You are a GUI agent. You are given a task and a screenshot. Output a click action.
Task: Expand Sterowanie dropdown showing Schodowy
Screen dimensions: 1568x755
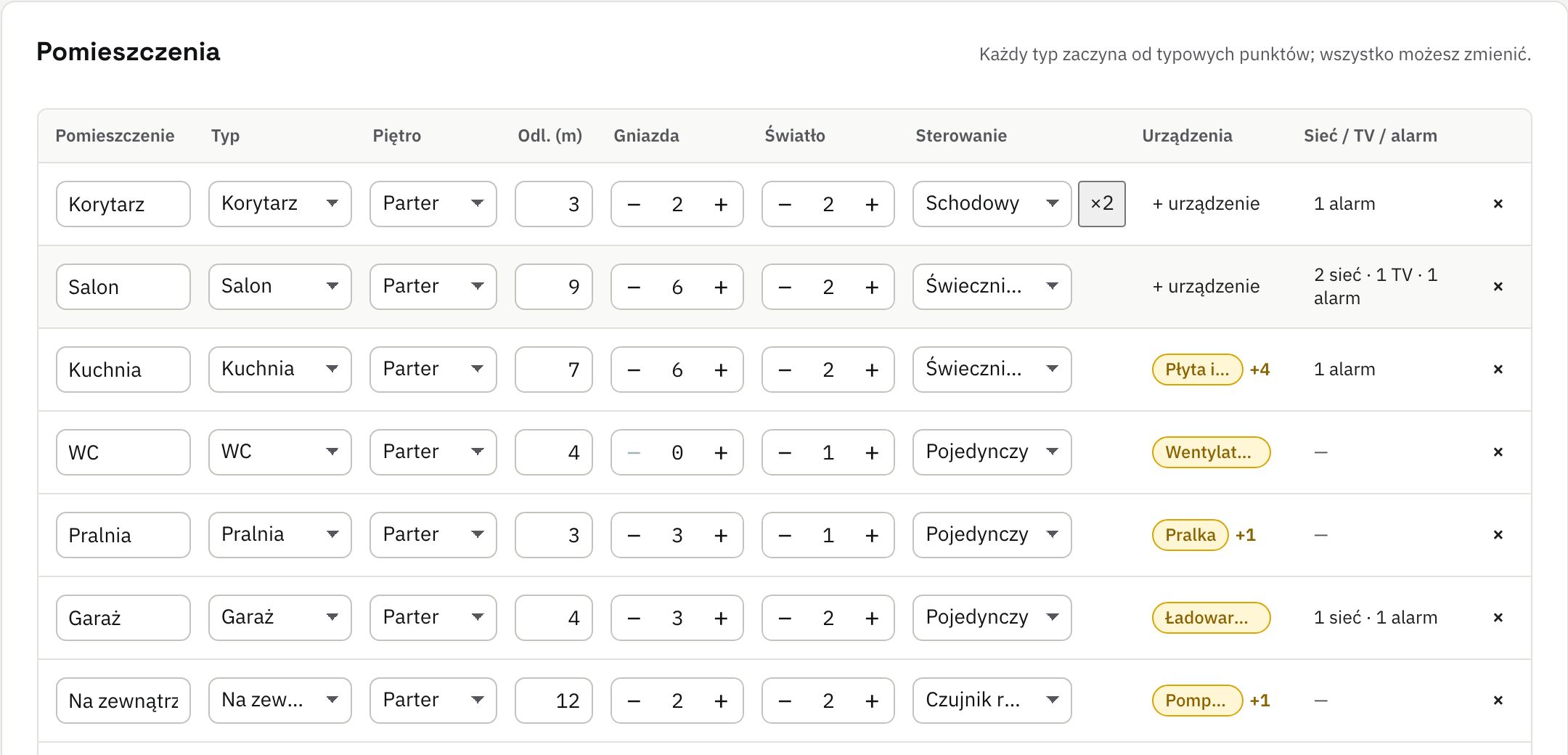(992, 204)
